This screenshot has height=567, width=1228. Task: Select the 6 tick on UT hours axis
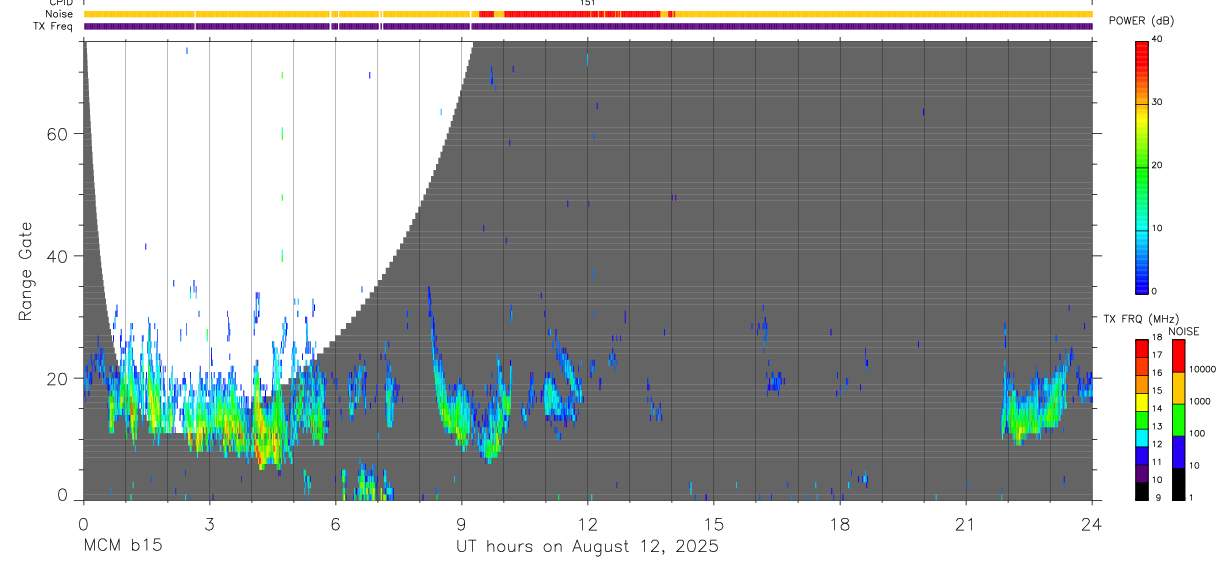coord(335,524)
